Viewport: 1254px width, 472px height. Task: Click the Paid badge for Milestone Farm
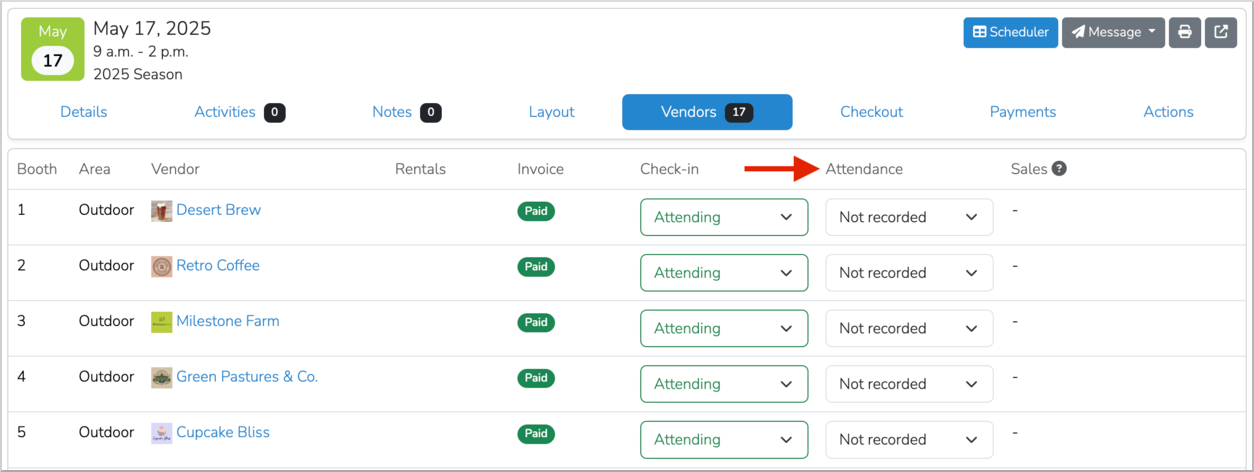(536, 323)
